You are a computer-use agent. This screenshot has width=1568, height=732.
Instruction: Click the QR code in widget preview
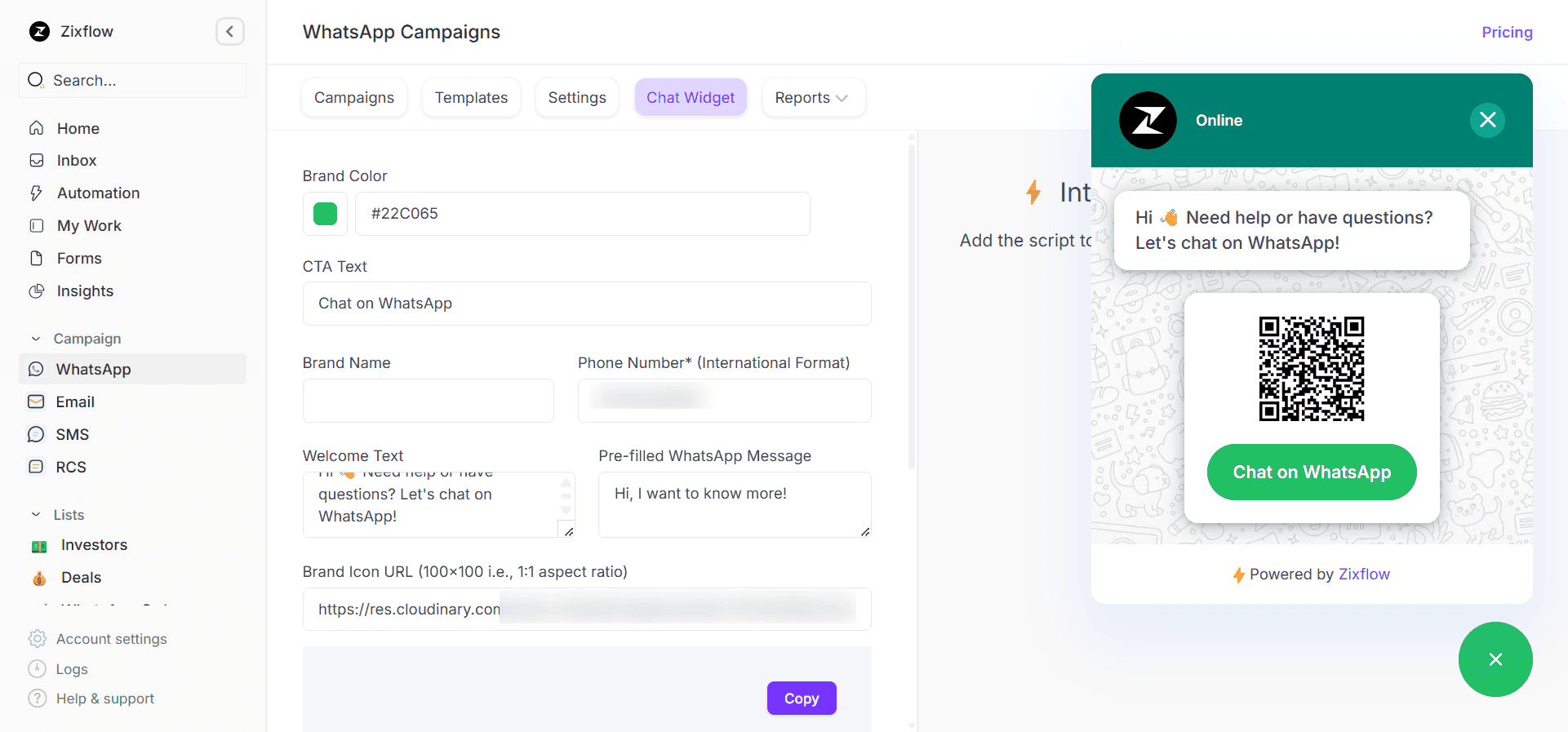(x=1312, y=369)
